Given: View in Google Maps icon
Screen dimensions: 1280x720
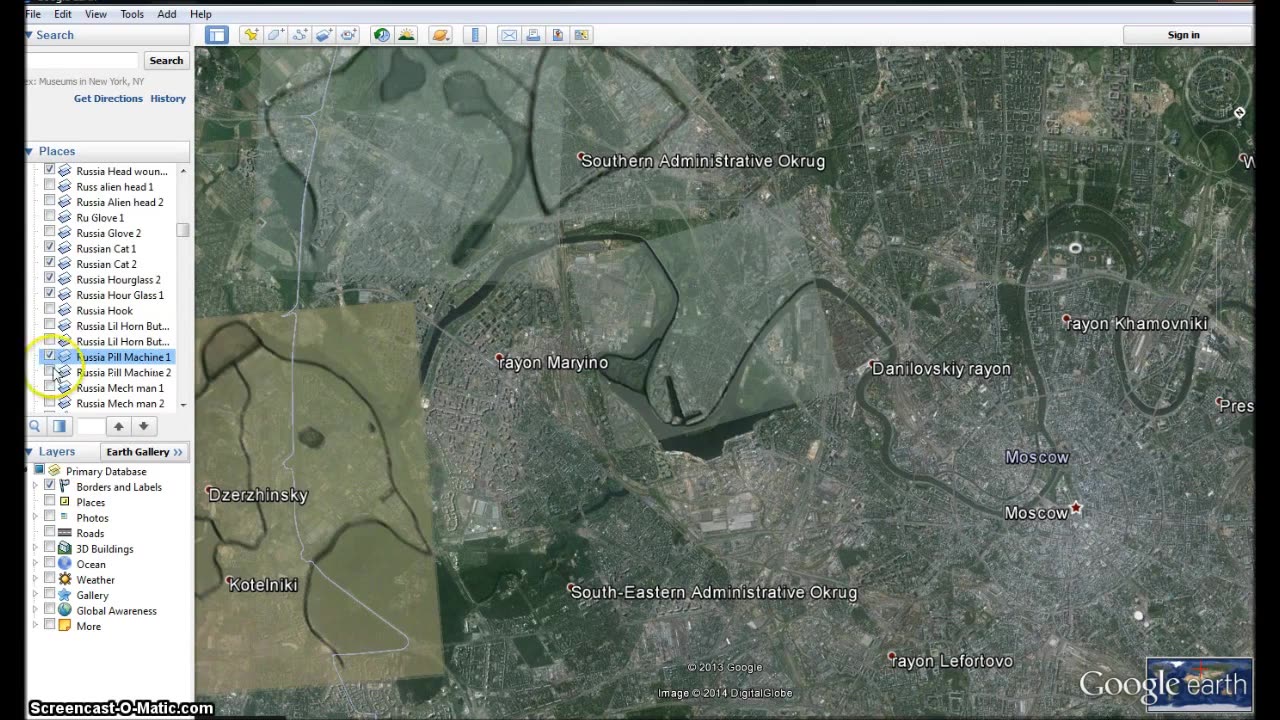Looking at the screenshot, I should 582,35.
